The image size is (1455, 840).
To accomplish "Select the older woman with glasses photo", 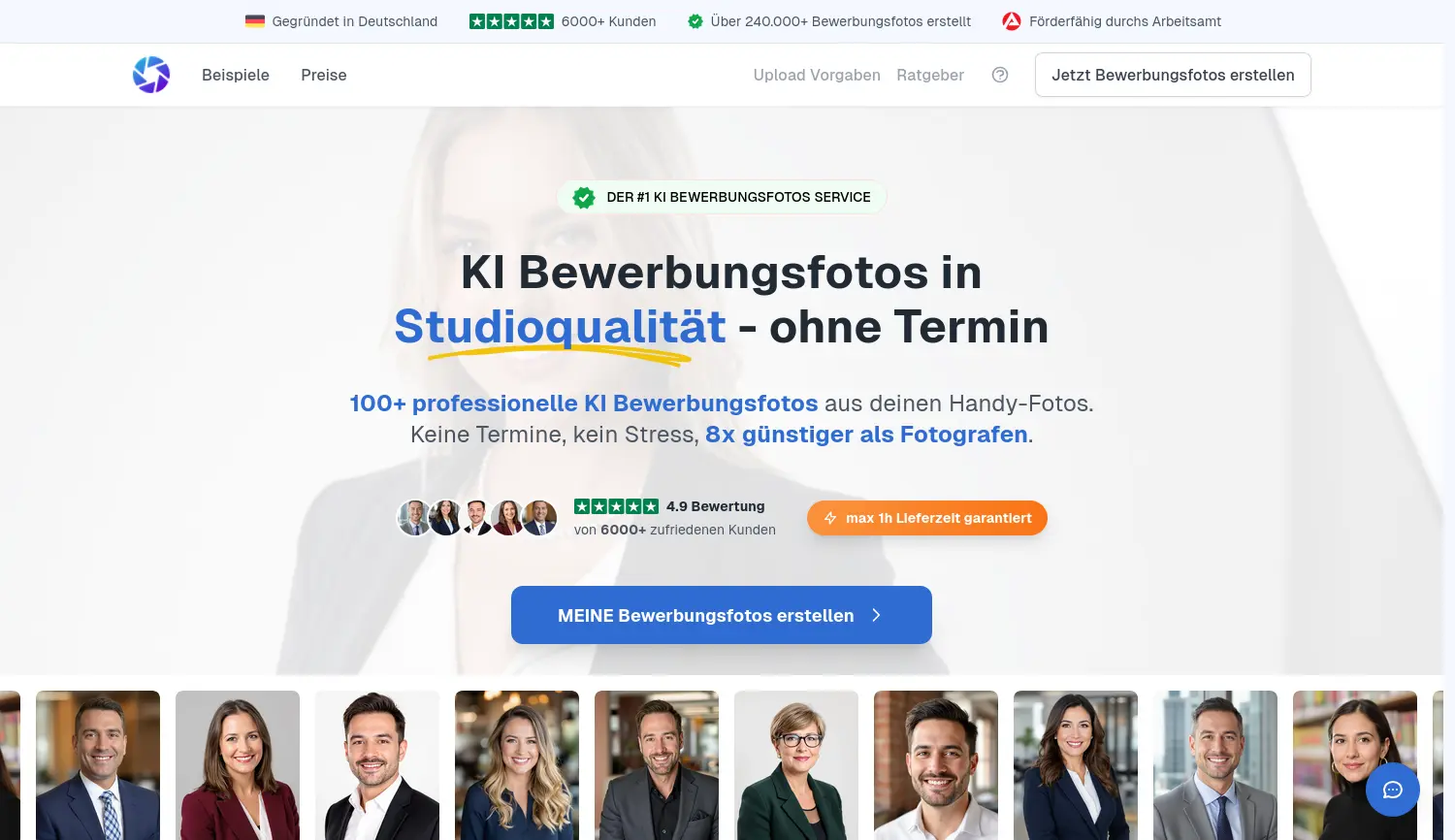I will pyautogui.click(x=796, y=764).
